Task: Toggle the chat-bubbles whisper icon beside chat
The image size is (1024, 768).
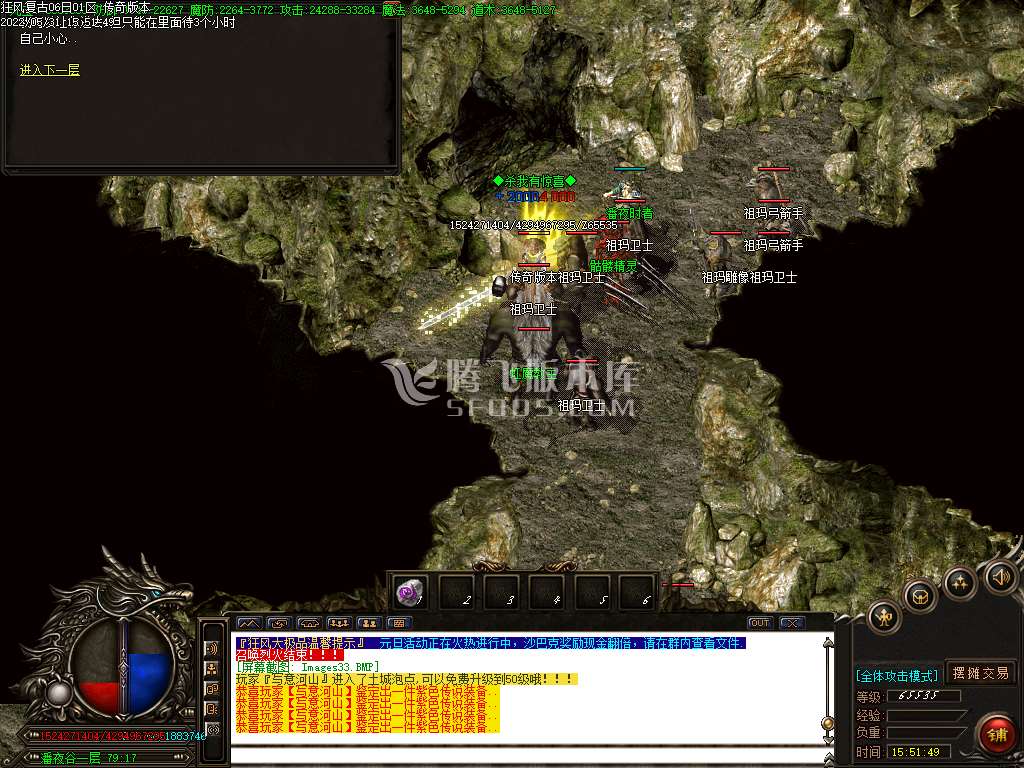Action: (212, 689)
